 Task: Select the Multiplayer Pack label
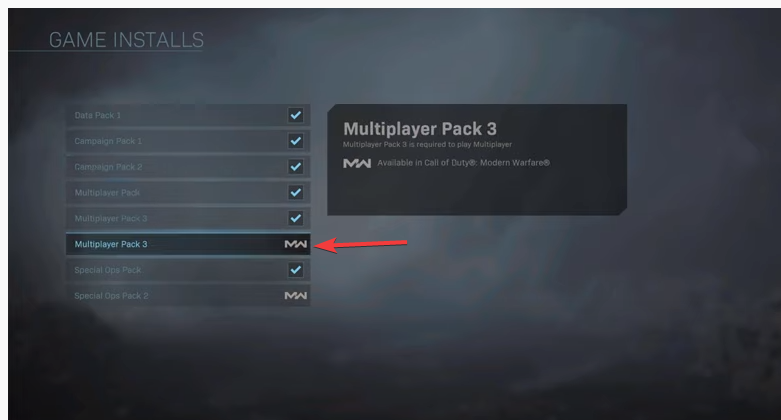tap(107, 192)
